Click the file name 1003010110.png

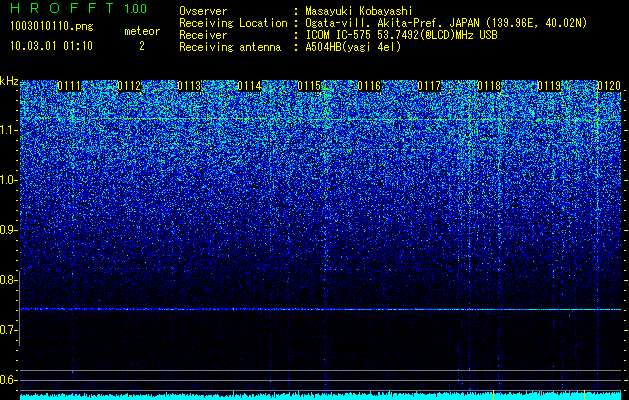[52, 27]
